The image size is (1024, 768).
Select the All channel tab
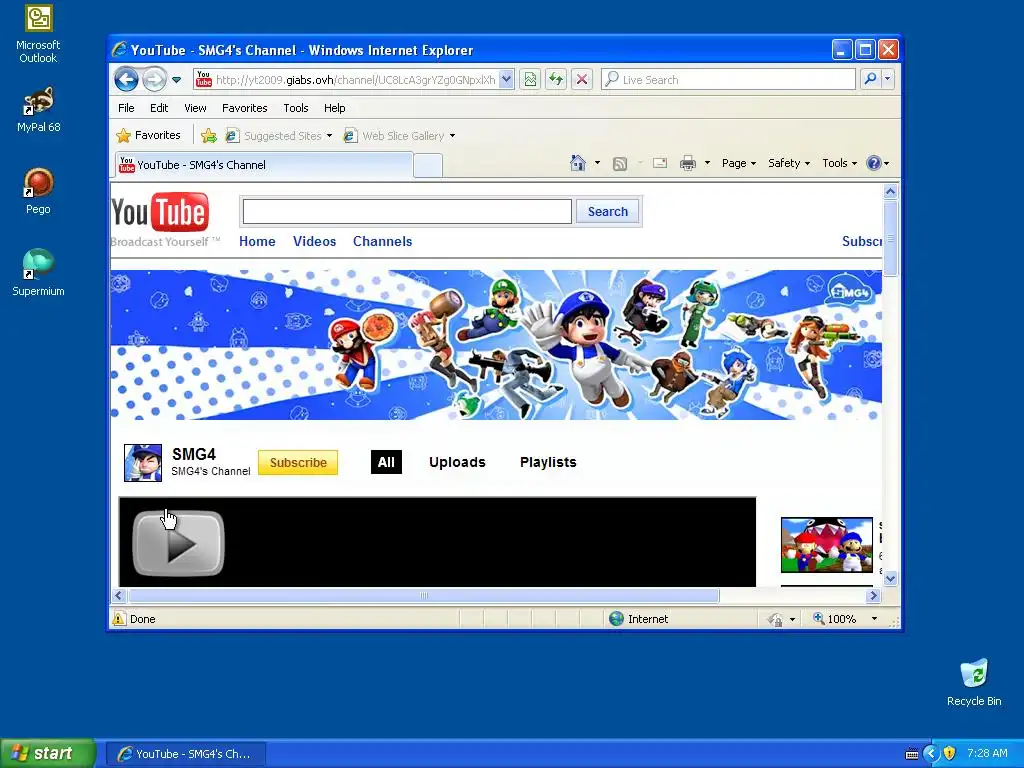(386, 462)
